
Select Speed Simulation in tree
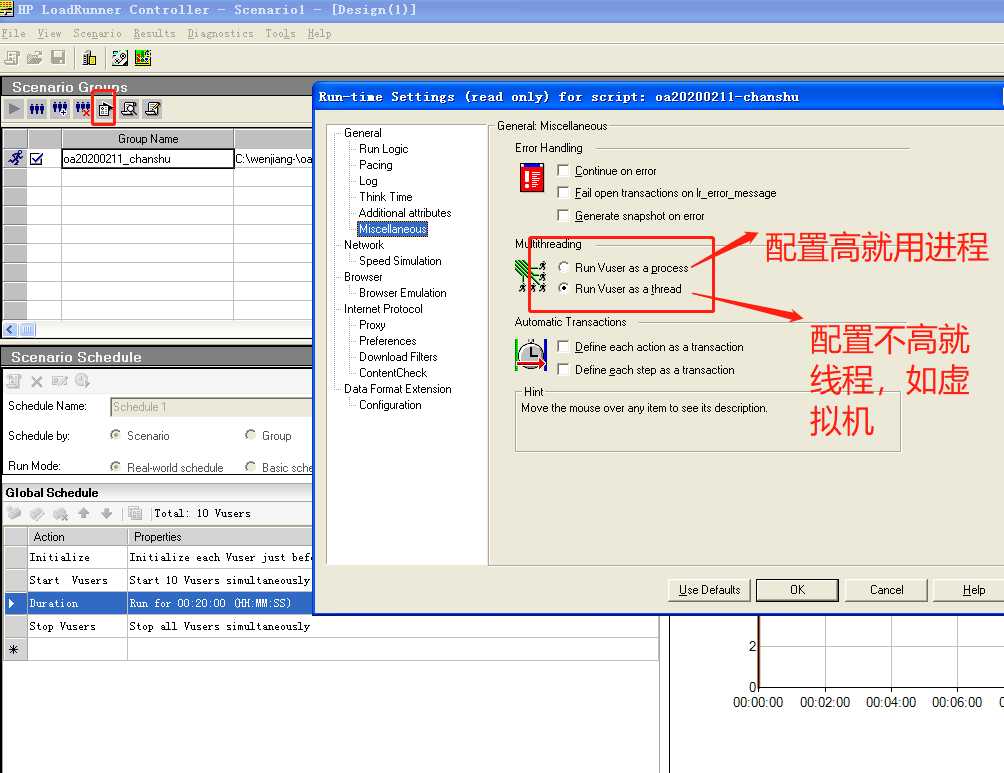pos(400,261)
